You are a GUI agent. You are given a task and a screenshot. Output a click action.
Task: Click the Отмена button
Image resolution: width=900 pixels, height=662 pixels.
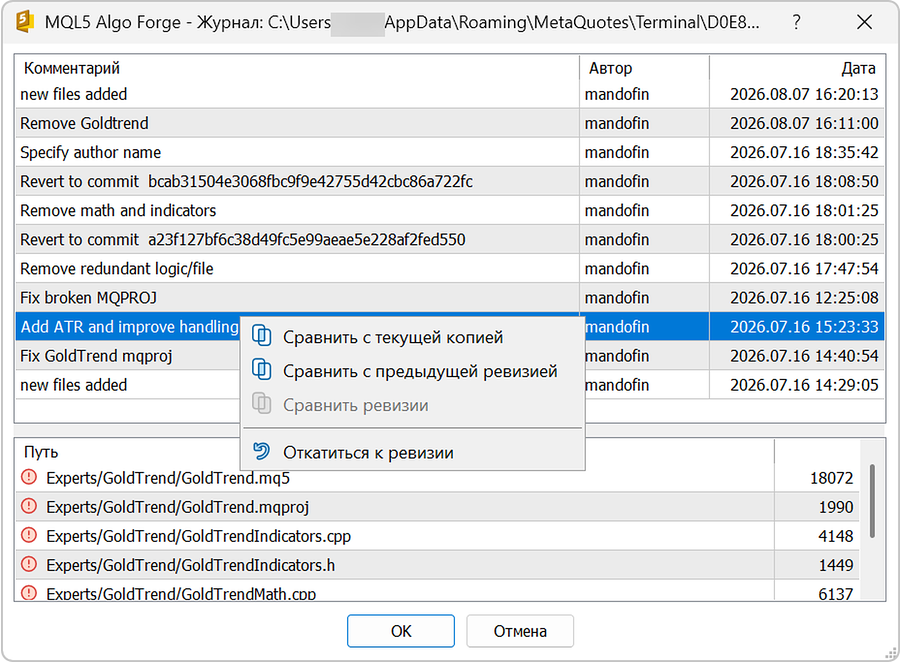click(520, 631)
